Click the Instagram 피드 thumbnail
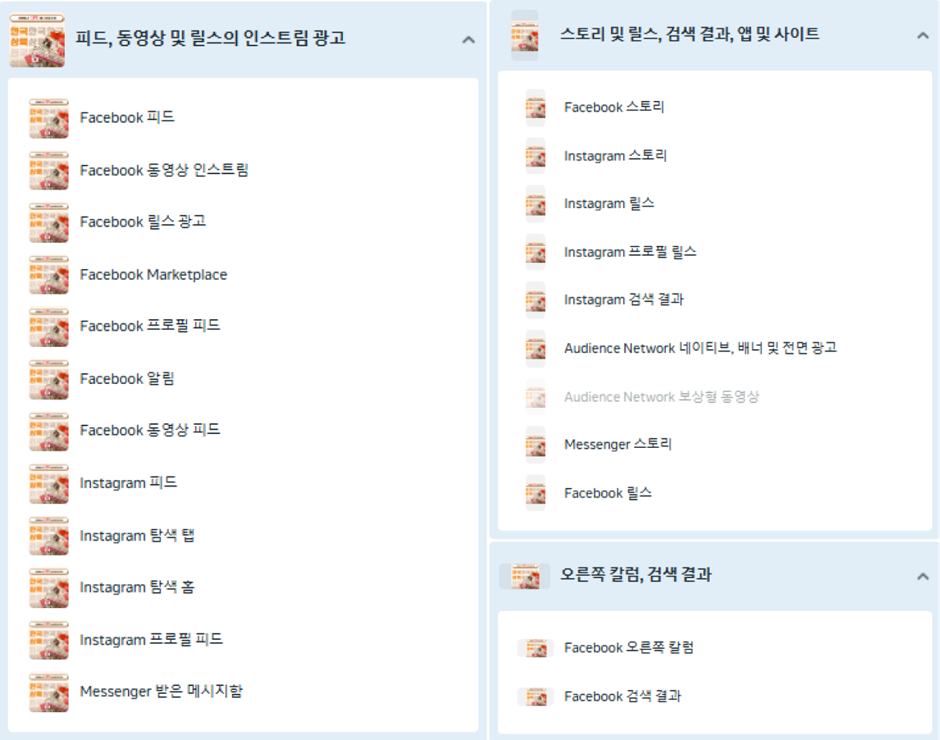 (49, 483)
